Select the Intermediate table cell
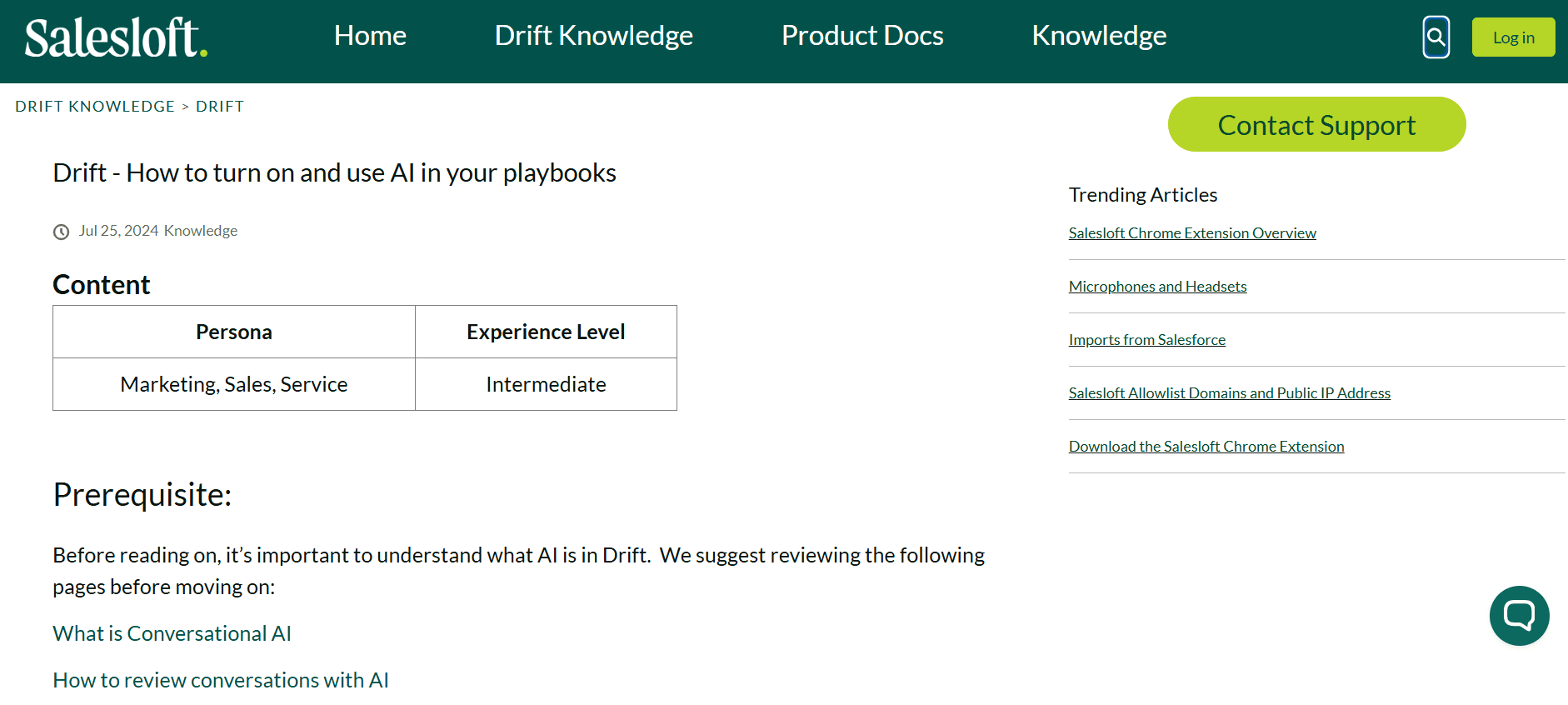This screenshot has width=1568, height=705. point(546,384)
